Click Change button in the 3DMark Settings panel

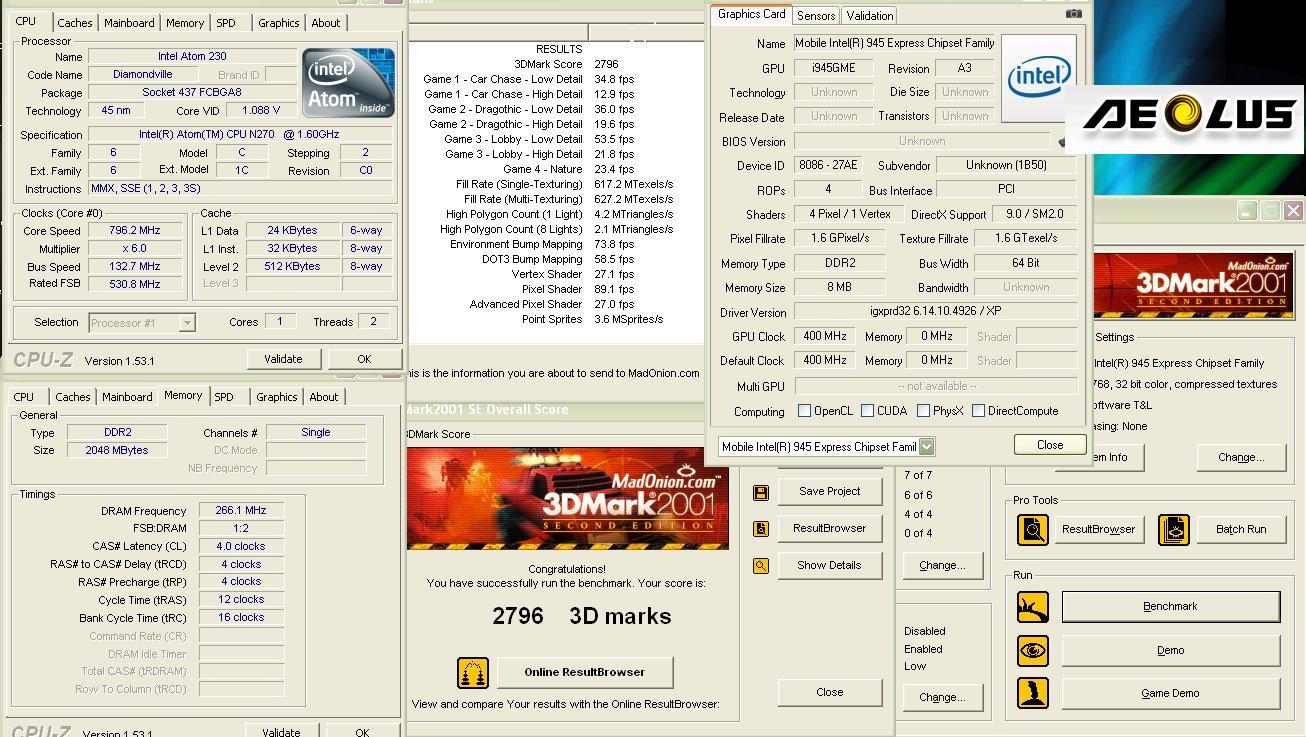coord(1242,457)
